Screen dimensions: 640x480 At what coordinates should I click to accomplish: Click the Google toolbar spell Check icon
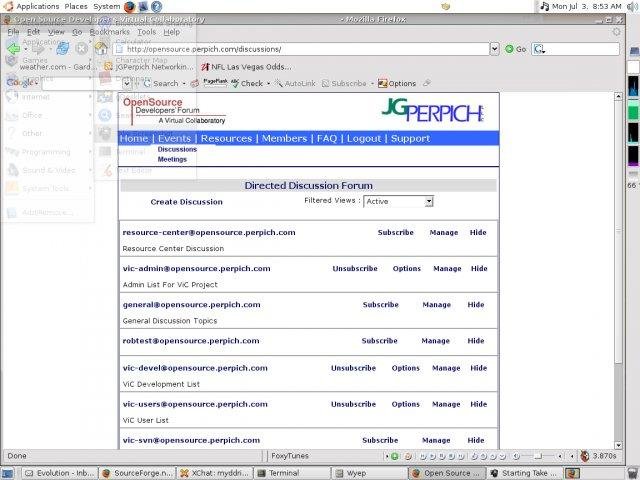(x=246, y=83)
